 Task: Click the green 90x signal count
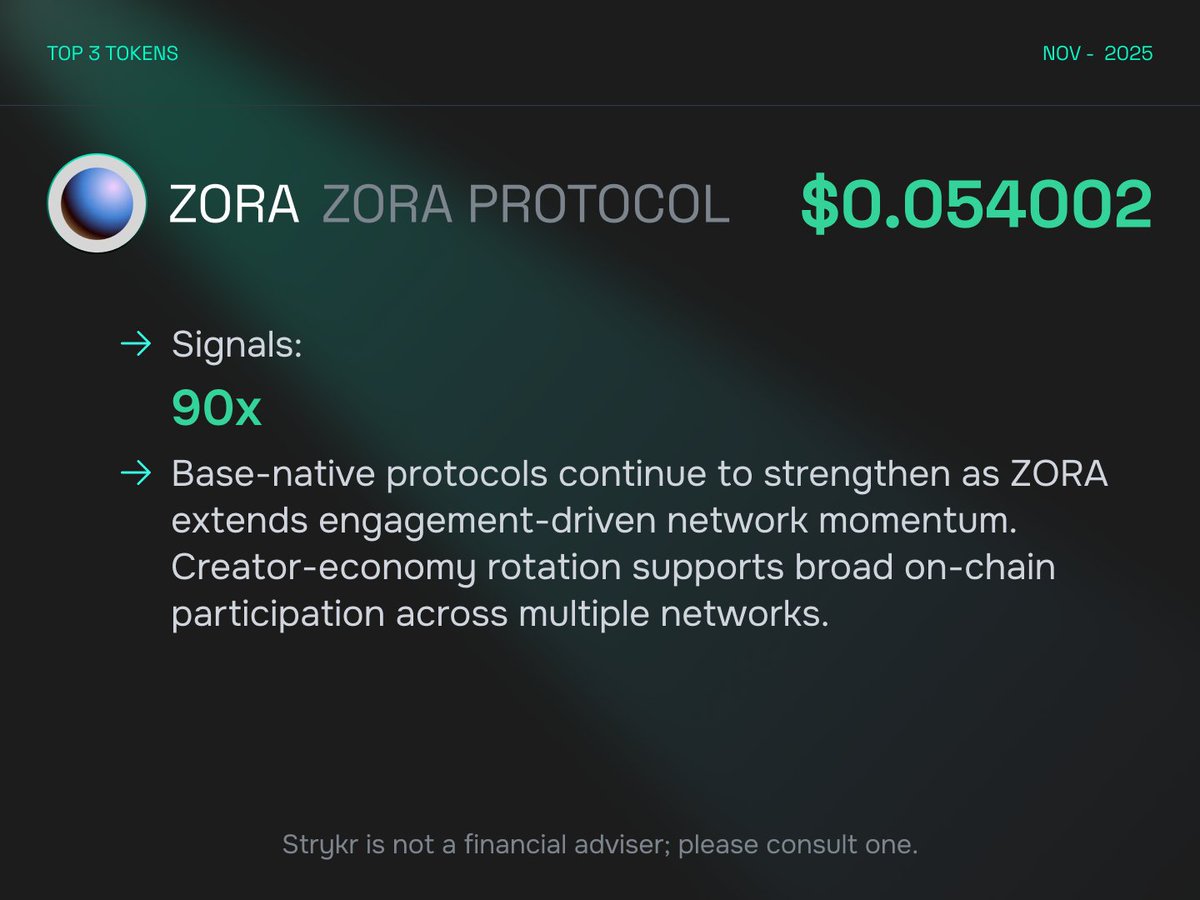216,408
